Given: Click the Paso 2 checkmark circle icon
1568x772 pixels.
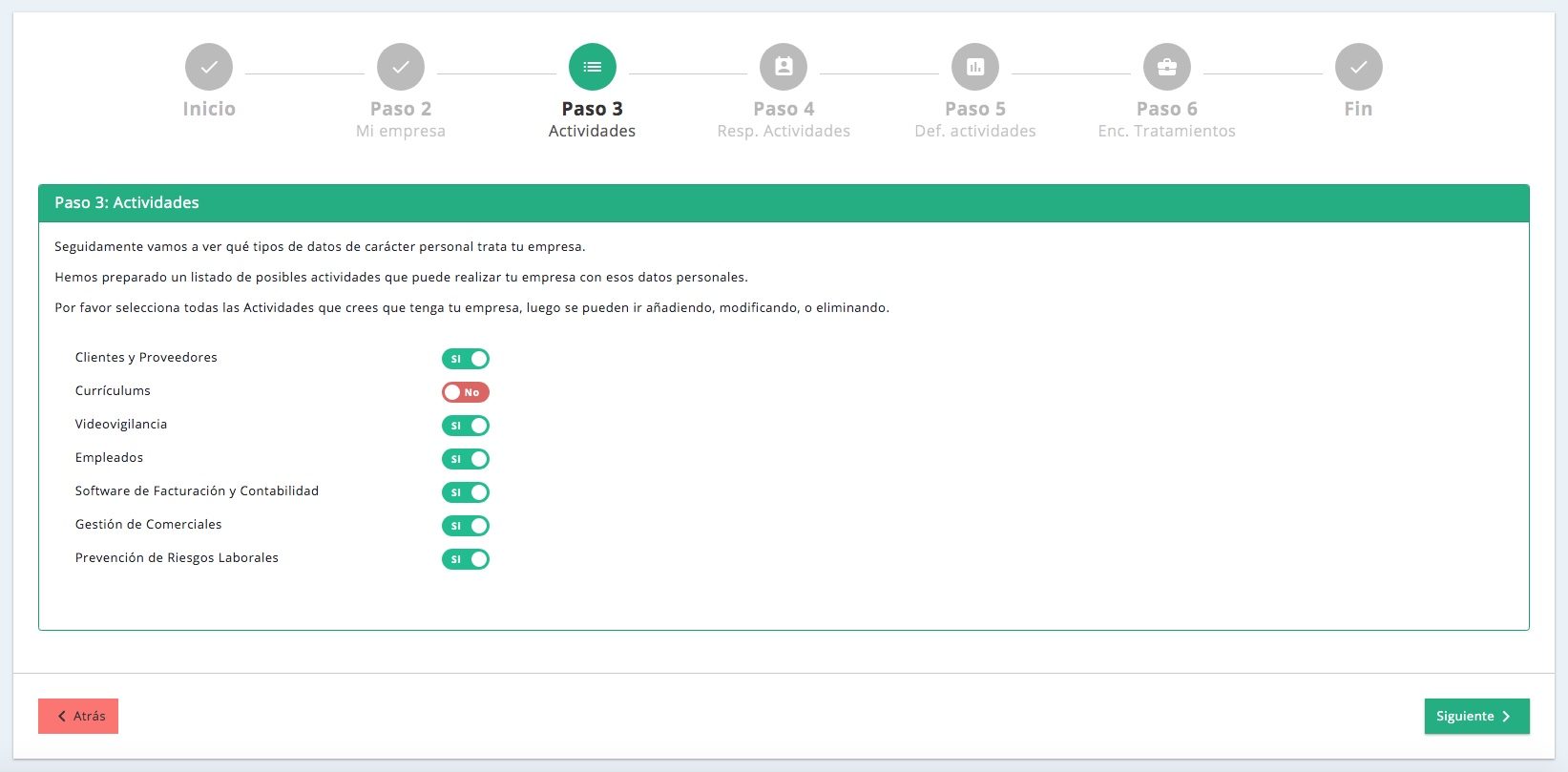Looking at the screenshot, I should pyautogui.click(x=401, y=67).
